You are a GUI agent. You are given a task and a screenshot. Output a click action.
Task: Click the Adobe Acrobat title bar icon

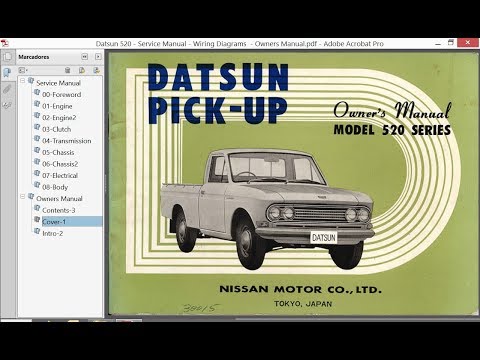pyautogui.click(x=4, y=43)
